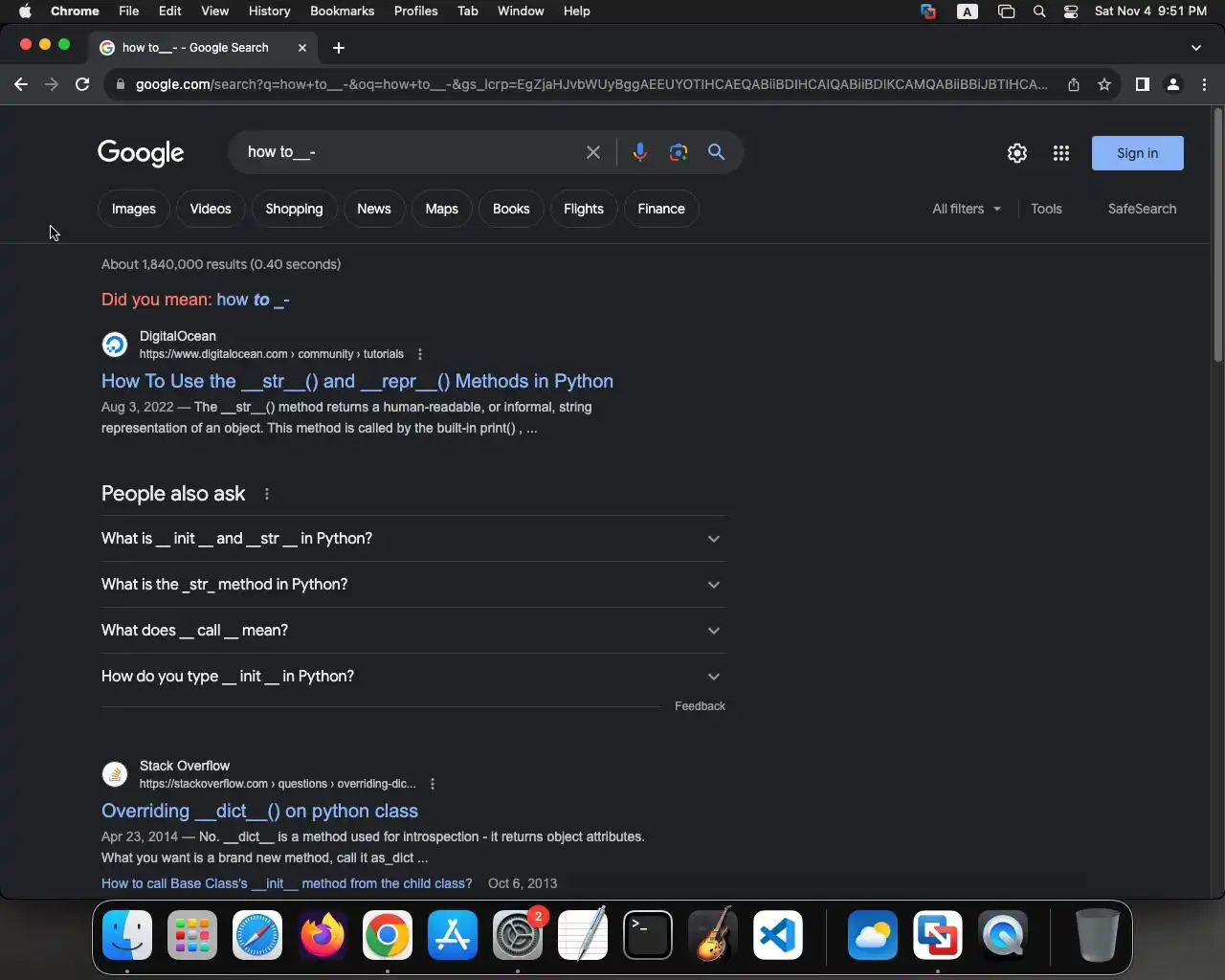Click 'how to _-' spelling suggestion
The height and width of the screenshot is (980, 1225).
253,300
